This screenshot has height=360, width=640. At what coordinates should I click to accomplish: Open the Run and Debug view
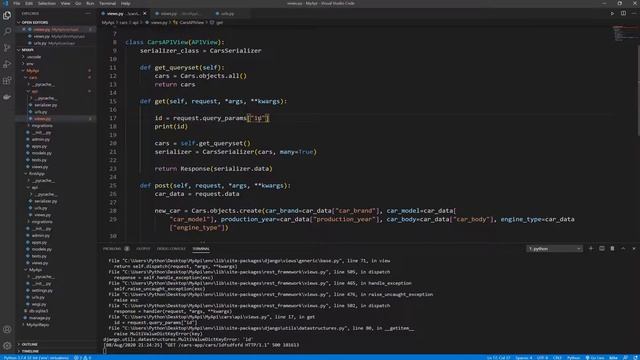[x=7, y=64]
